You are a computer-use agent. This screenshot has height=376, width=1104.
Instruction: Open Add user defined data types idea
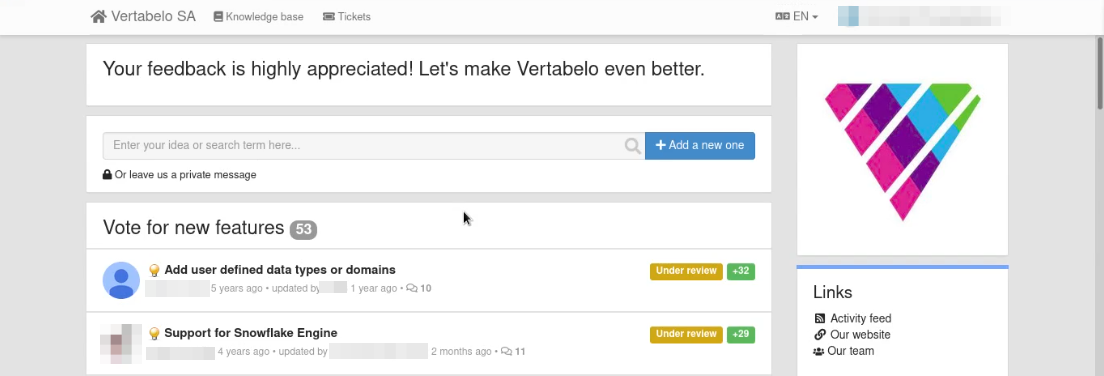coord(280,270)
